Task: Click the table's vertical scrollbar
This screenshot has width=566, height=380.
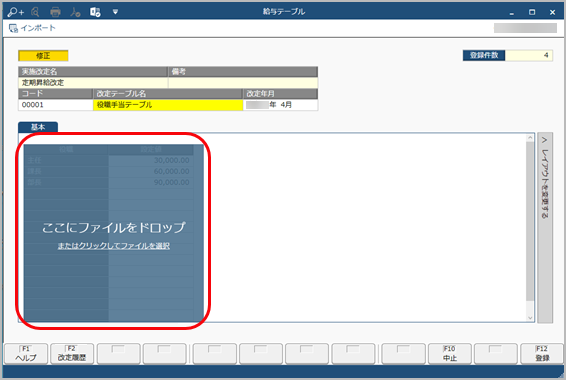Action: click(530, 221)
